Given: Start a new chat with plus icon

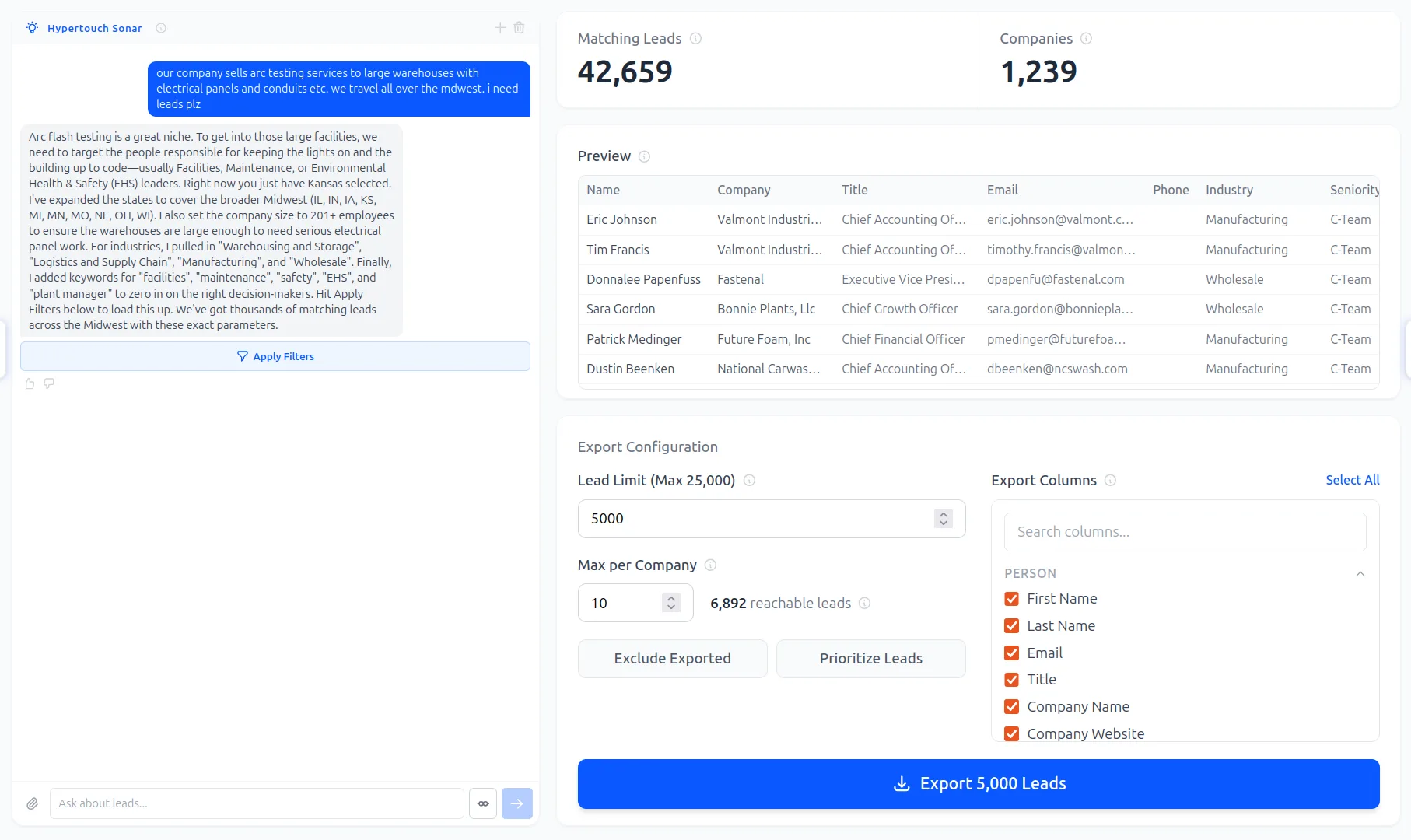Looking at the screenshot, I should coord(500,28).
